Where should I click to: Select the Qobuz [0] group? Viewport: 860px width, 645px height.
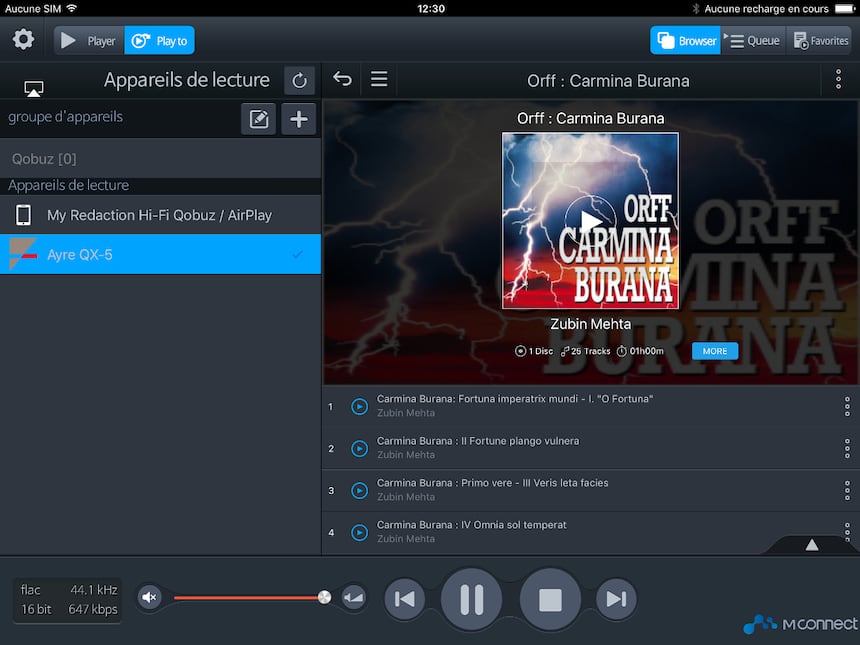pyautogui.click(x=160, y=159)
